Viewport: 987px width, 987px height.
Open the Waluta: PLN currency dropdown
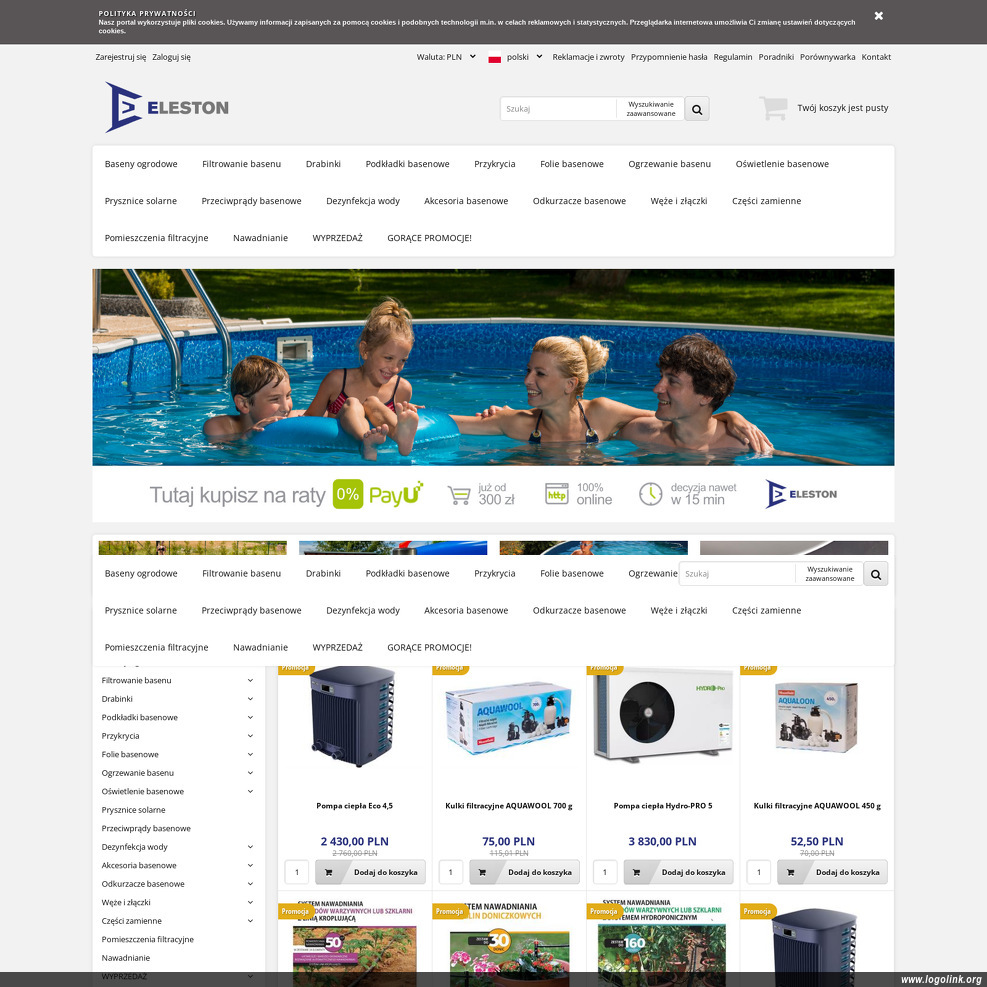pos(446,57)
